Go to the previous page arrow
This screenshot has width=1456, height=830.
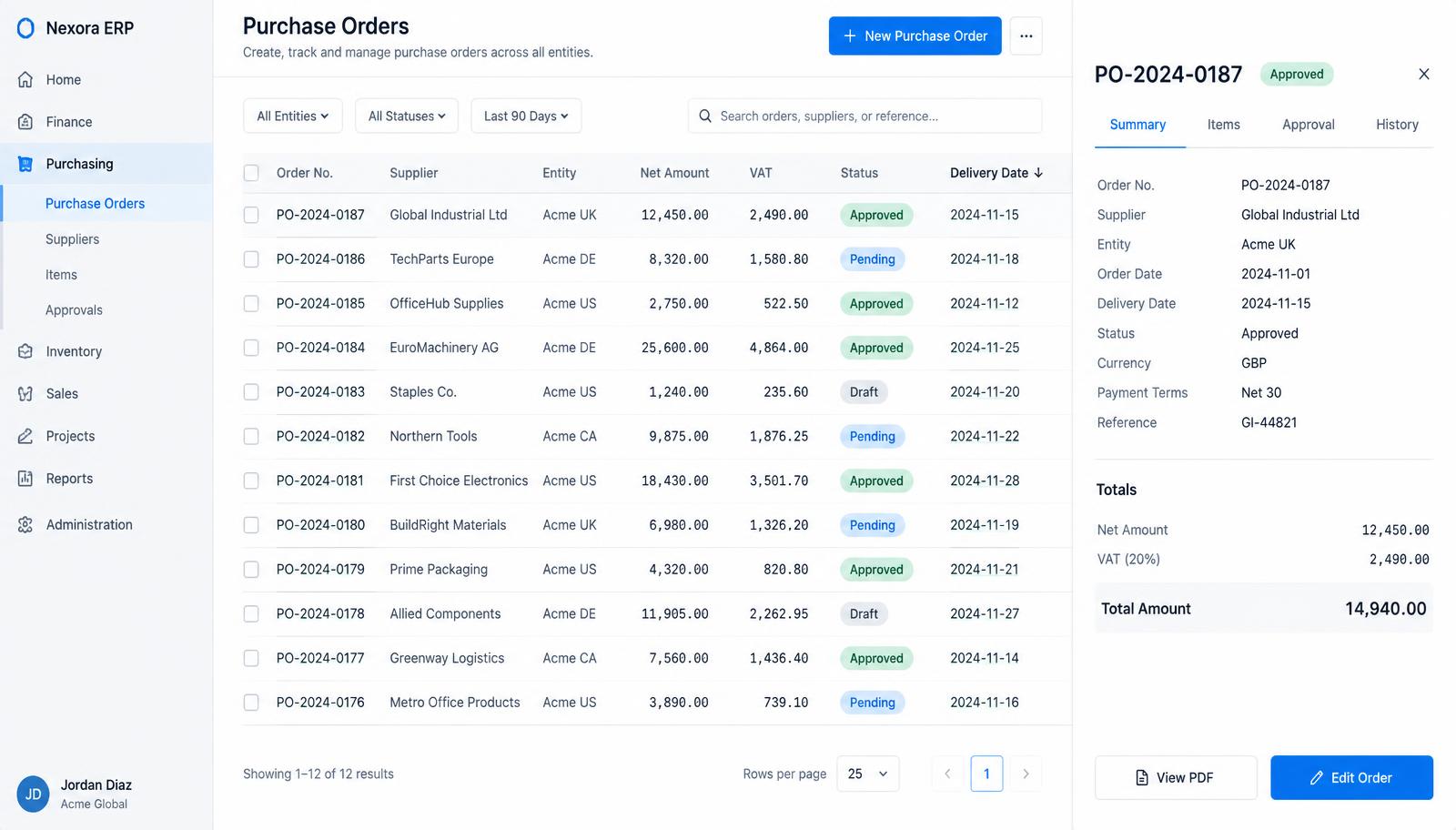point(947,774)
